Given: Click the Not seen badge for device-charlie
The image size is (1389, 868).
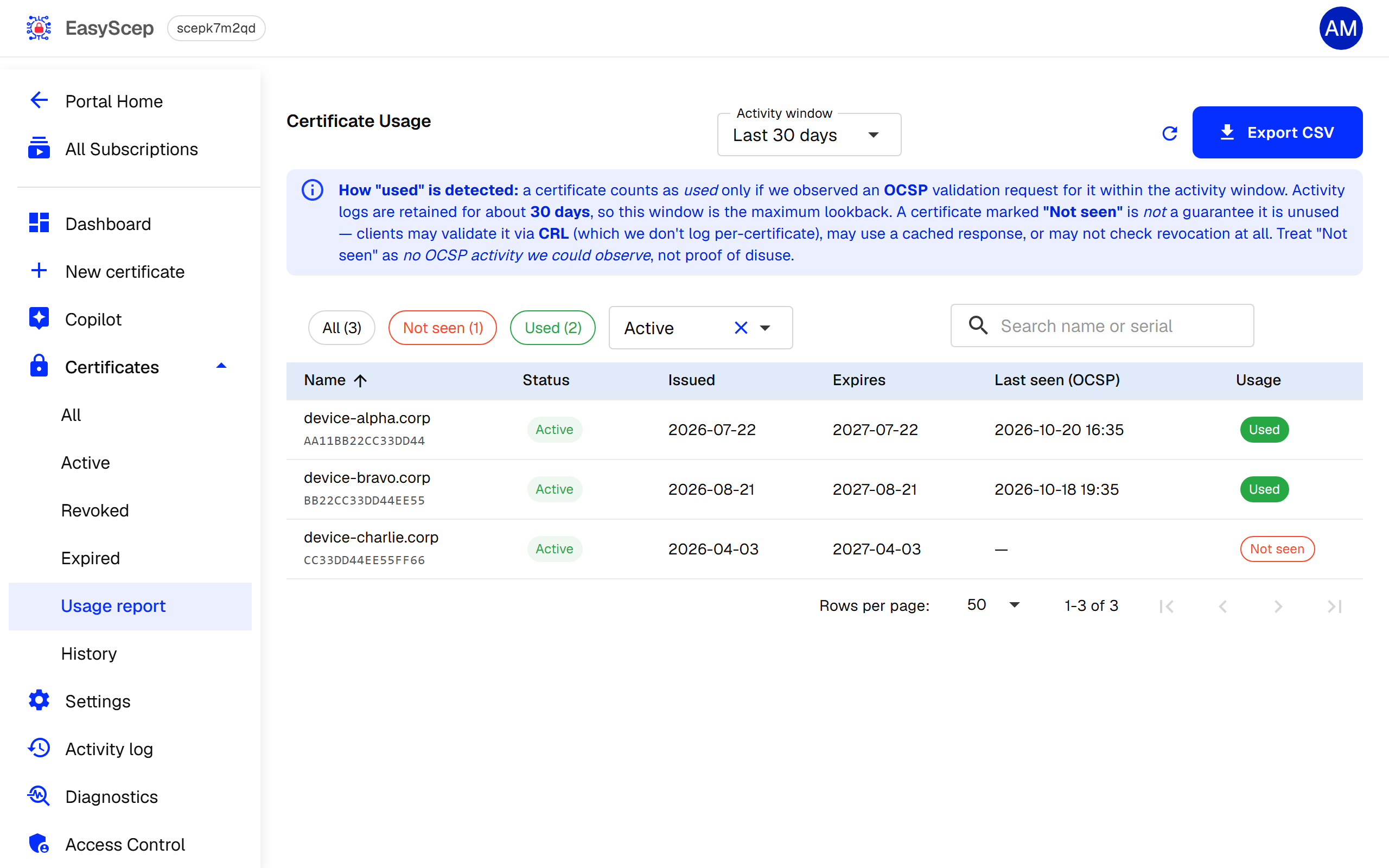Looking at the screenshot, I should pos(1277,549).
